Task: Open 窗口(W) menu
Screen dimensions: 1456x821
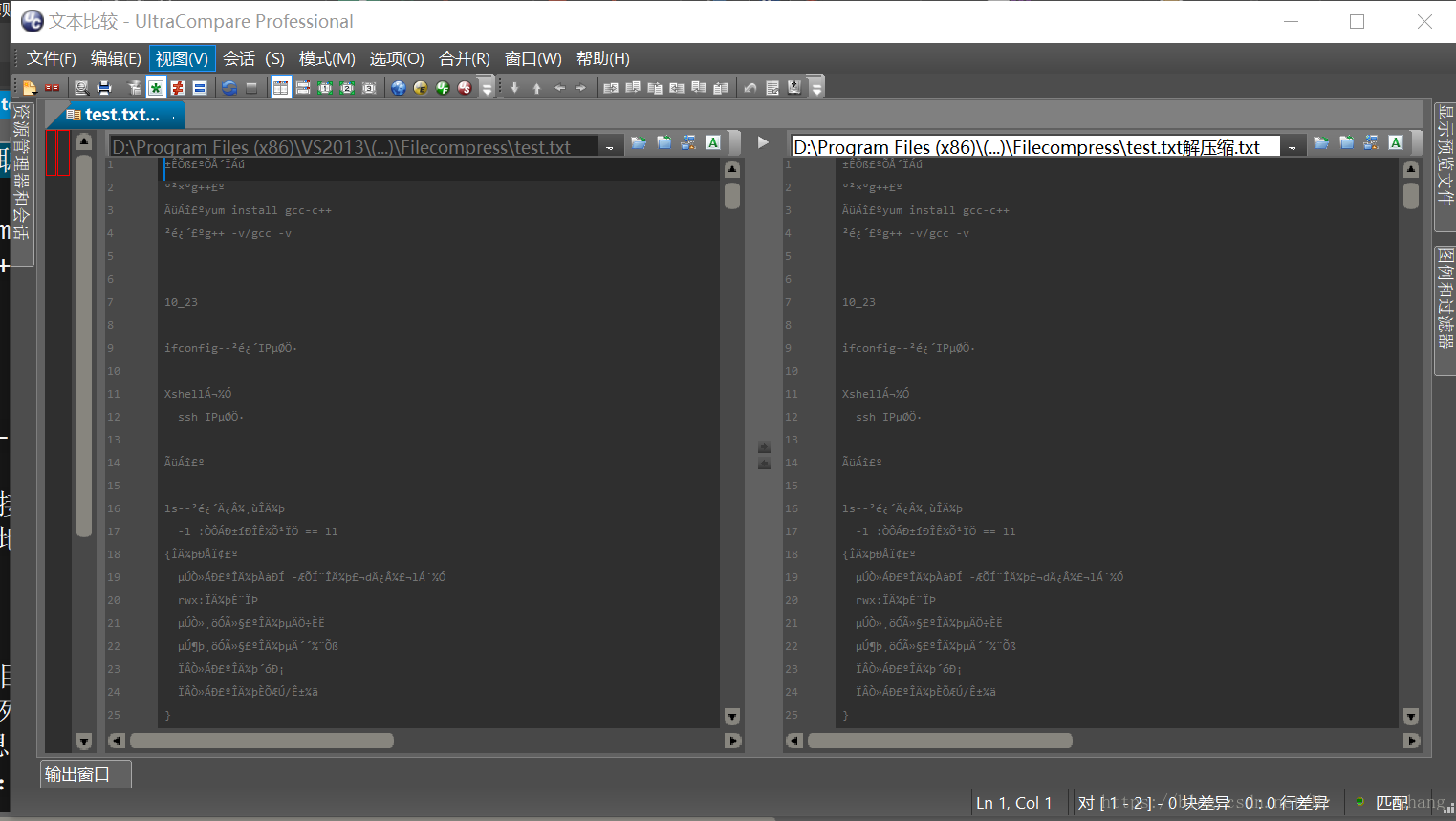Action: coord(532,59)
